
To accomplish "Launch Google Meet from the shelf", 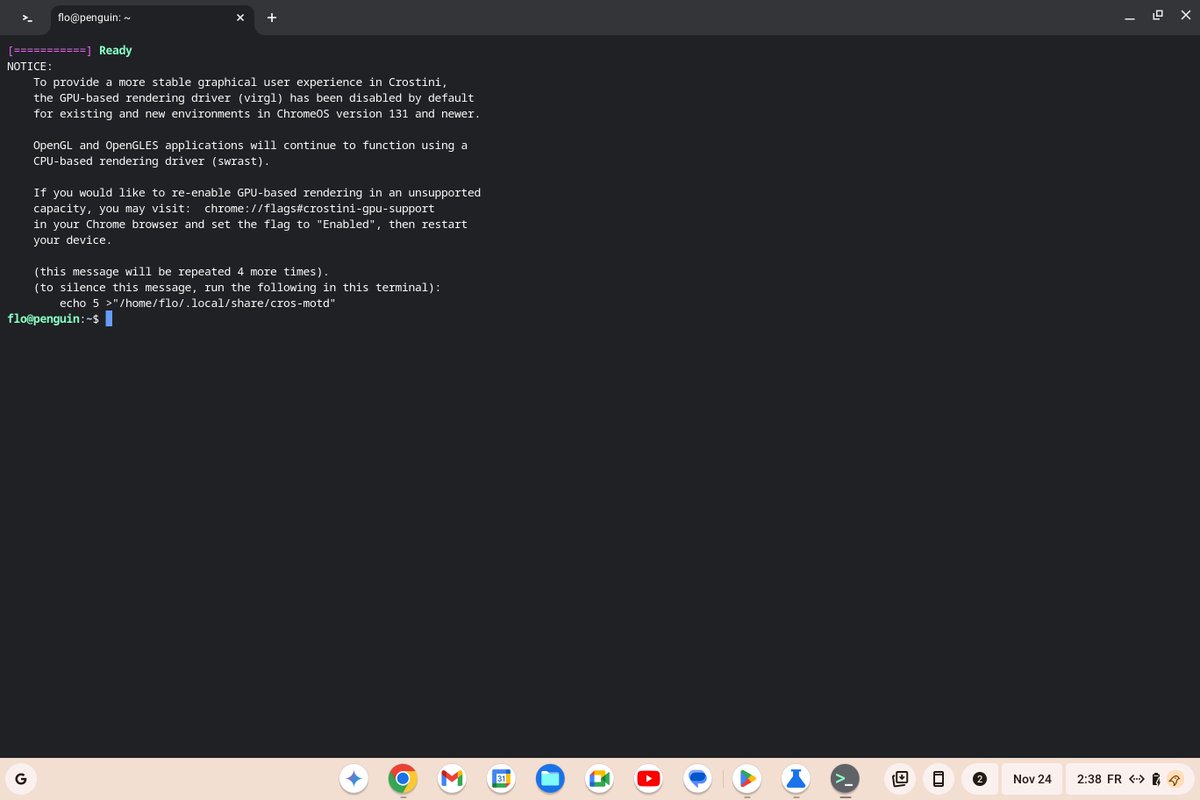I will pos(599,779).
